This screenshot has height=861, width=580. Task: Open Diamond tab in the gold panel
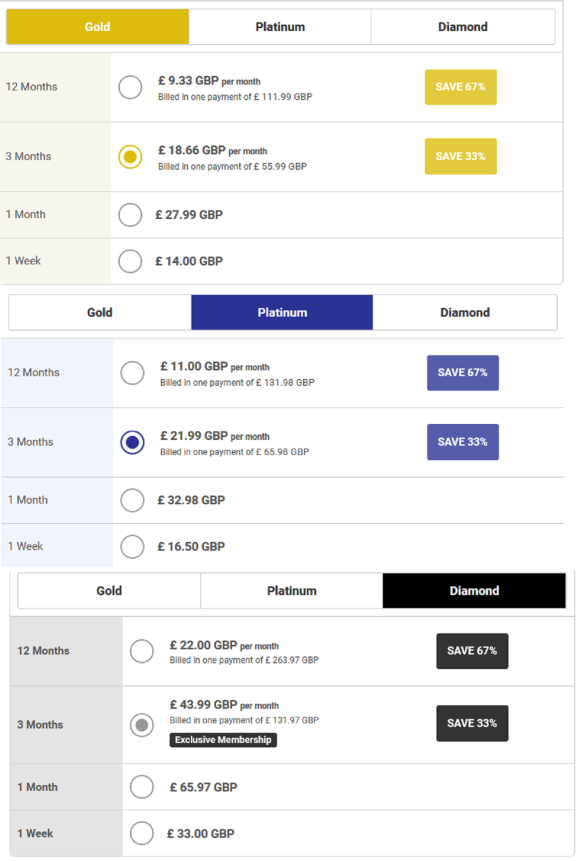463,26
